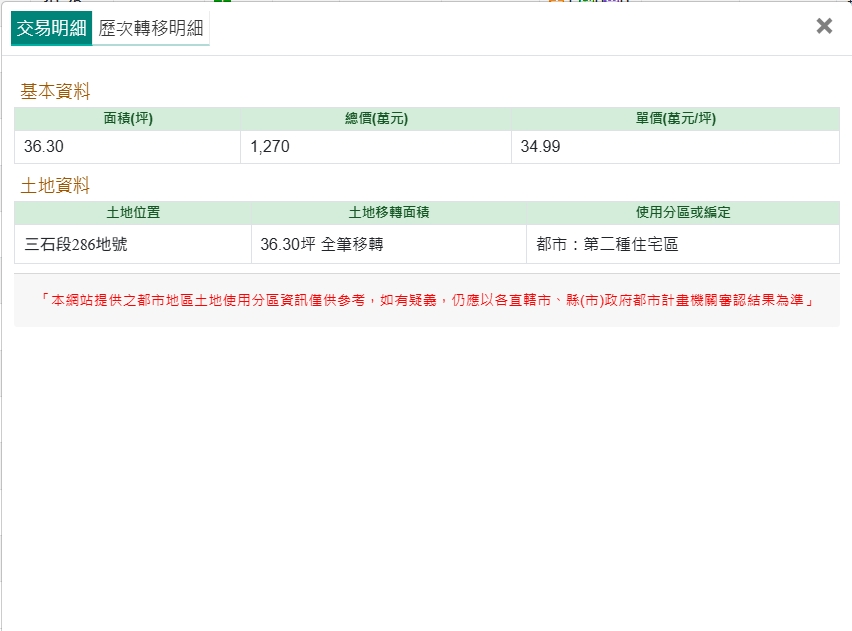Select the 土地位置 column header
Image resolution: width=852 pixels, height=631 pixels.
133,213
